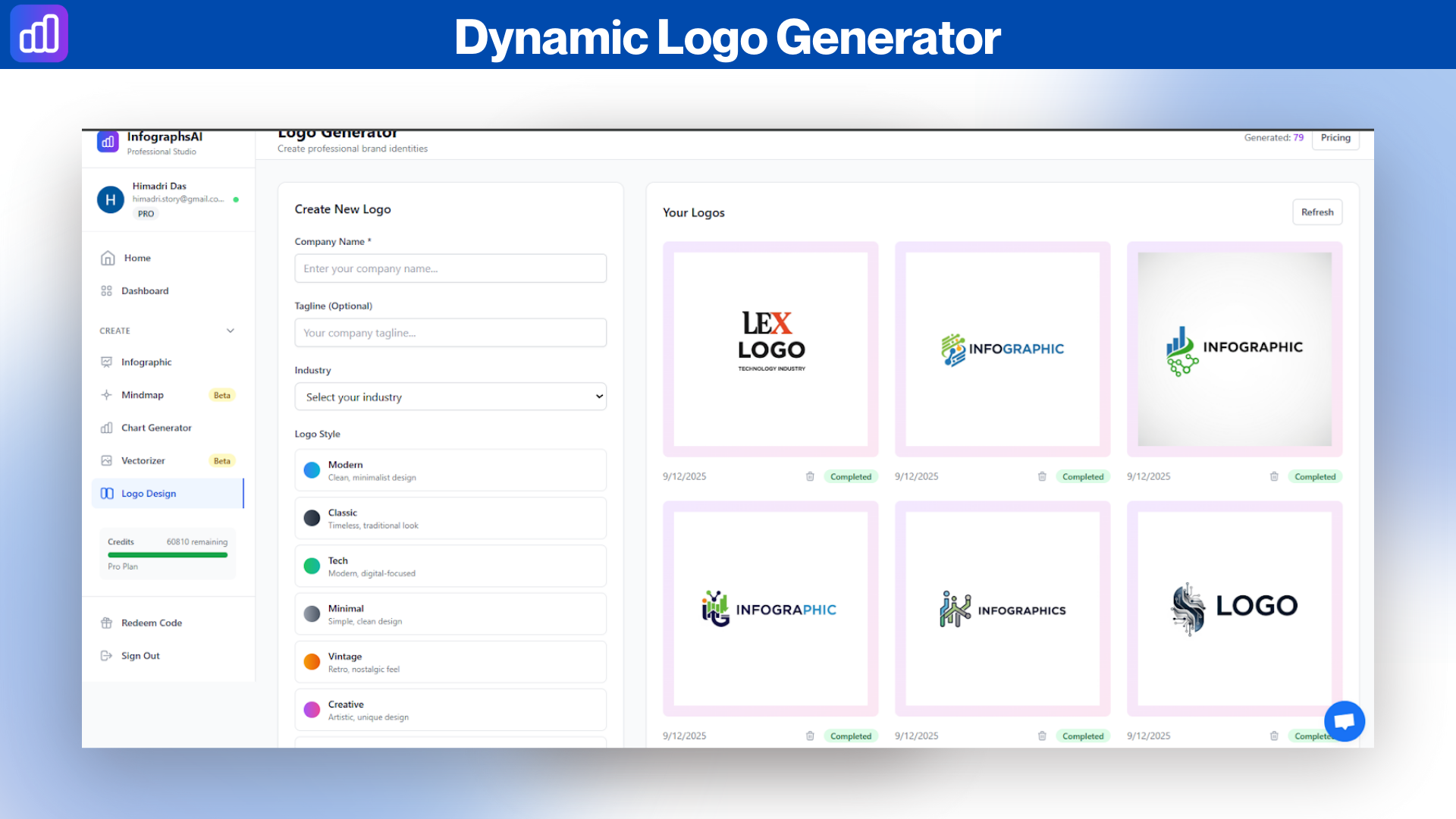Open the Pricing page

1335,138
